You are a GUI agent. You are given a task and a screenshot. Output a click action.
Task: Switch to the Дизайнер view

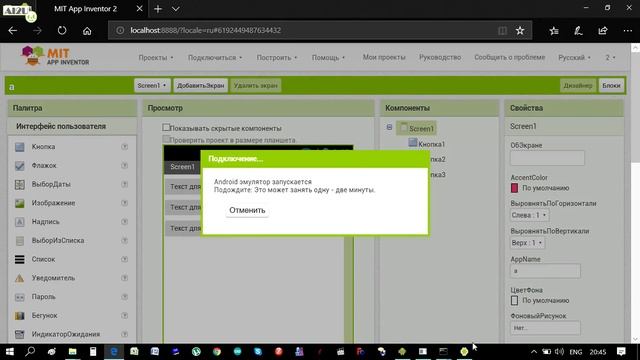(x=578, y=86)
